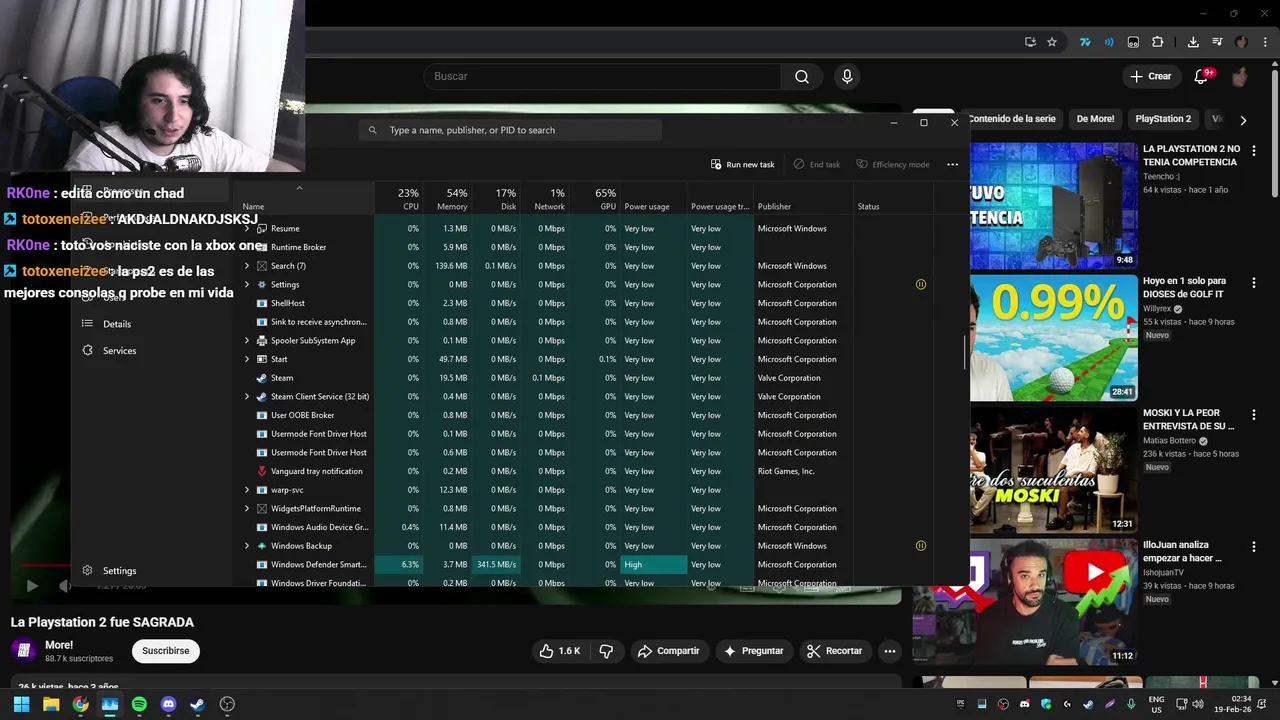Screen dimensions: 1280x720
Task: Expand the Start process row
Action: point(247,359)
